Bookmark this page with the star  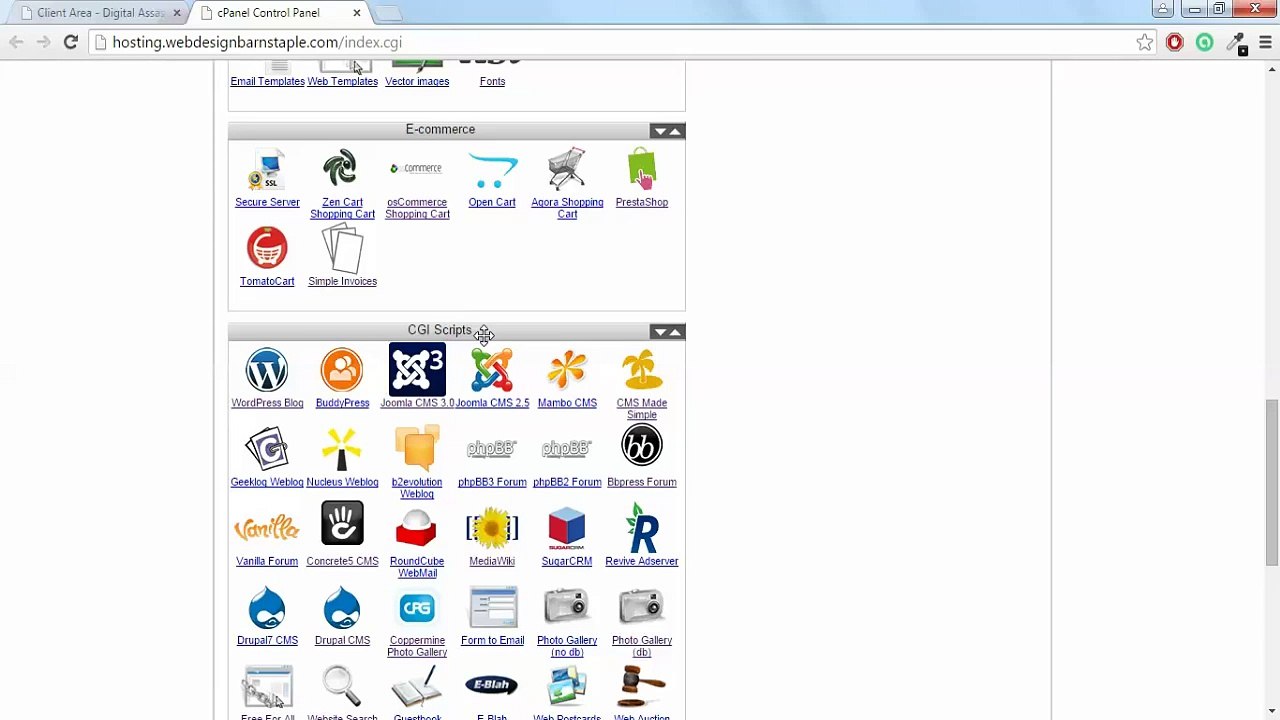click(x=1144, y=42)
